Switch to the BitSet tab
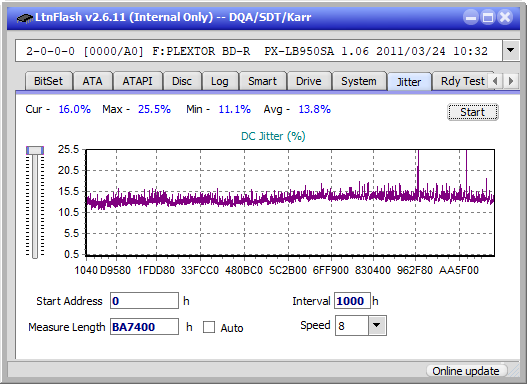 click(48, 81)
